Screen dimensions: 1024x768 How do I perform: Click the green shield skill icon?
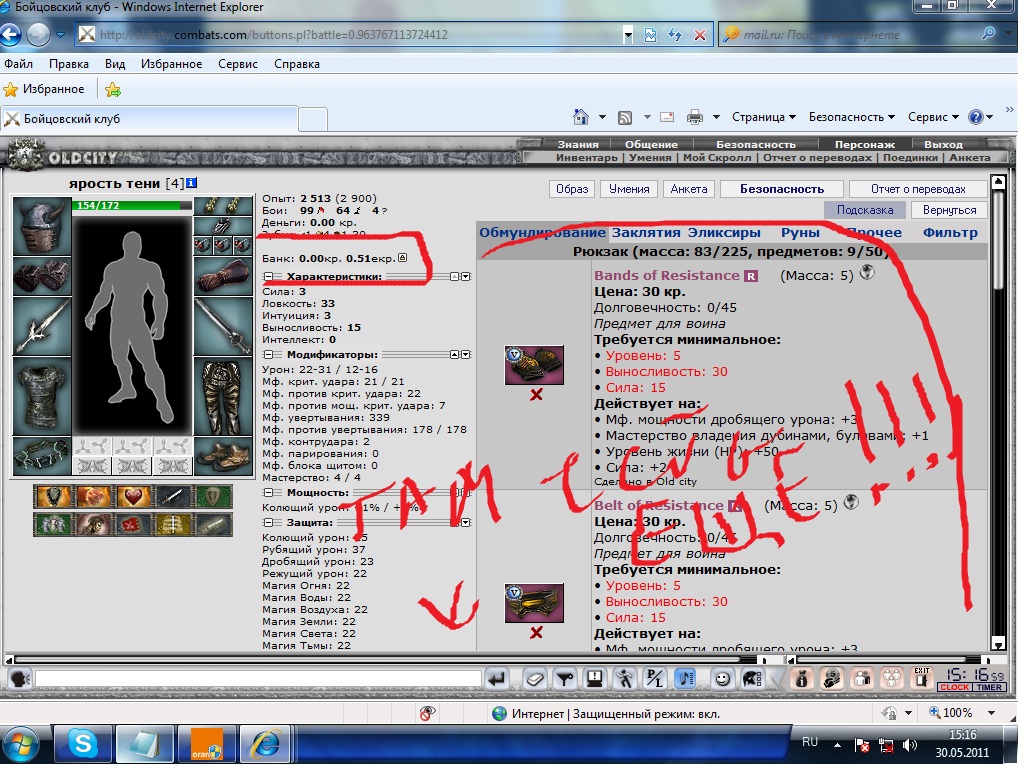tap(214, 497)
